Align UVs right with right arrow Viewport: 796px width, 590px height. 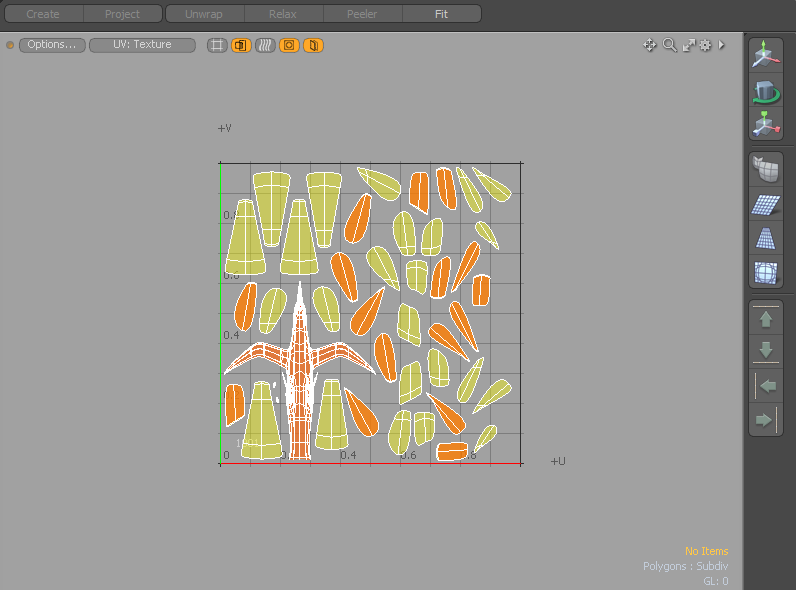pos(766,419)
